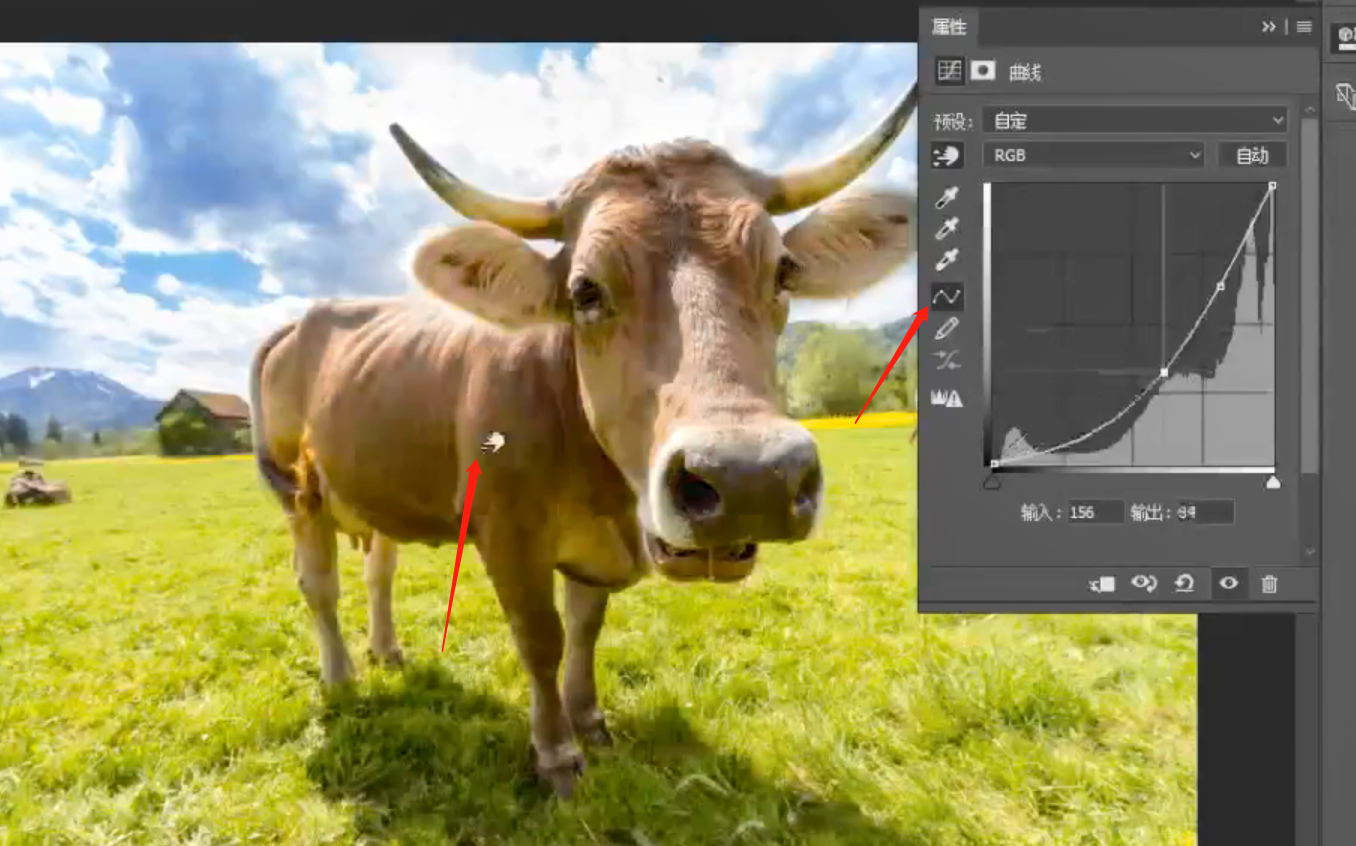Select the pencil draw curve tool
1356x846 pixels.
[x=946, y=329]
